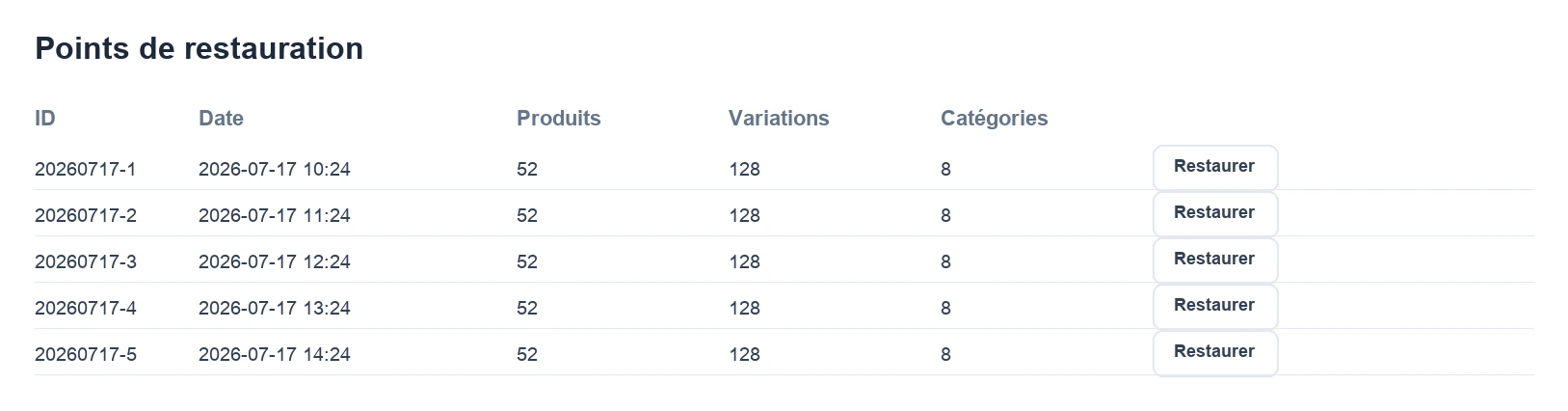Click the Date column header

coord(221,119)
